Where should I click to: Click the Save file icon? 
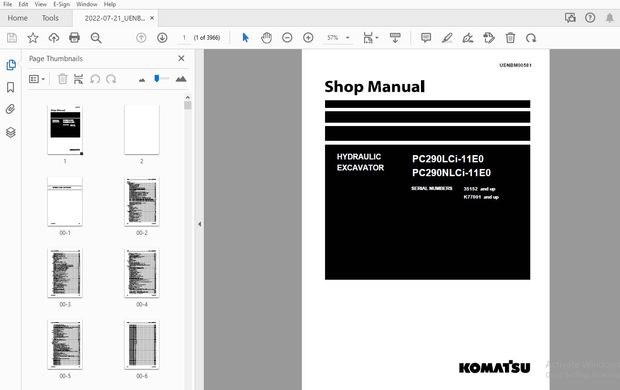pos(12,38)
